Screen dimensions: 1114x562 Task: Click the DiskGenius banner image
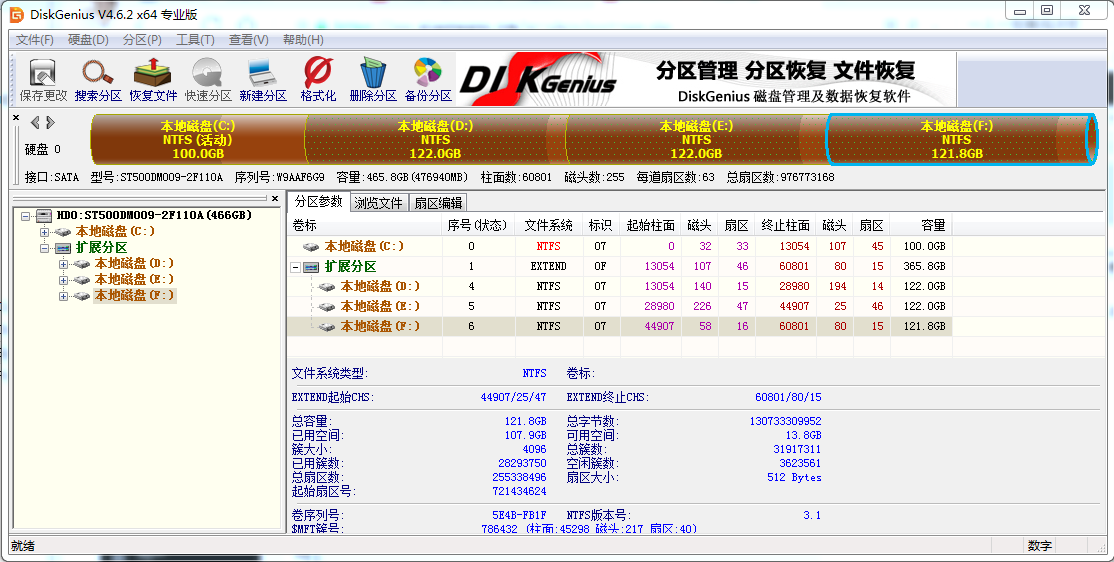pyautogui.click(x=705, y=80)
